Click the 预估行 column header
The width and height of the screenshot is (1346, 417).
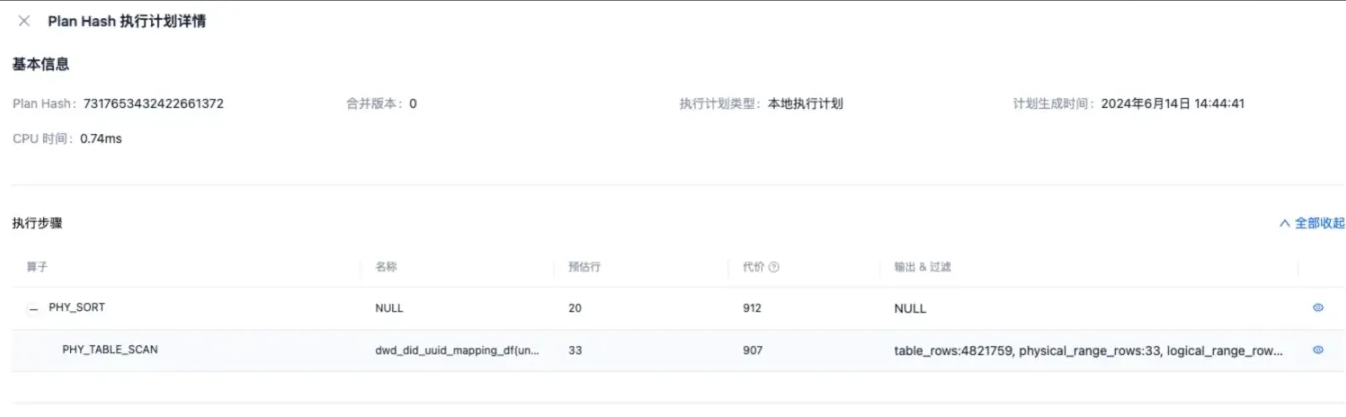click(584, 267)
